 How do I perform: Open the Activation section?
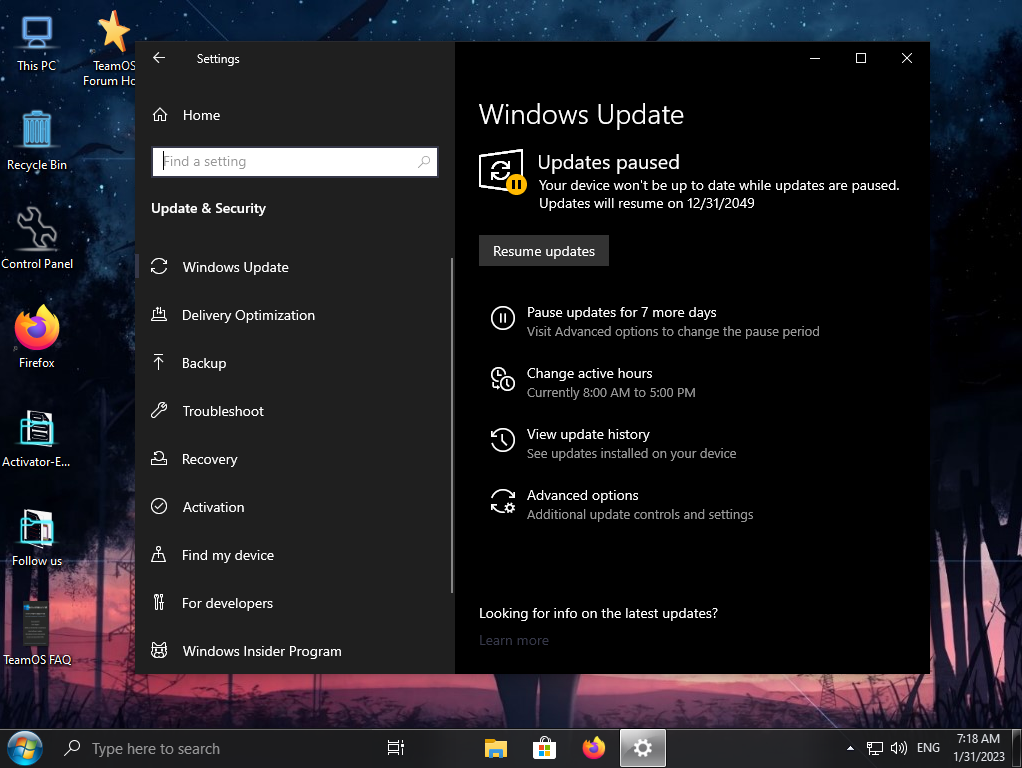293,507
